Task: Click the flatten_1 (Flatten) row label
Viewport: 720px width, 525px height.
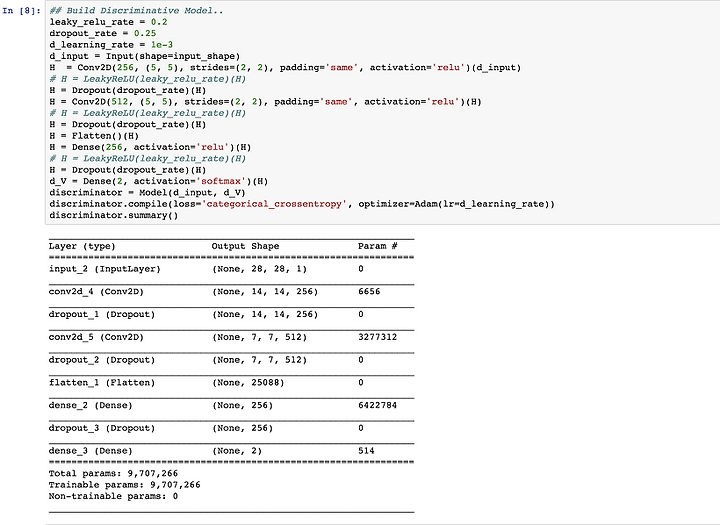Action: [102, 383]
